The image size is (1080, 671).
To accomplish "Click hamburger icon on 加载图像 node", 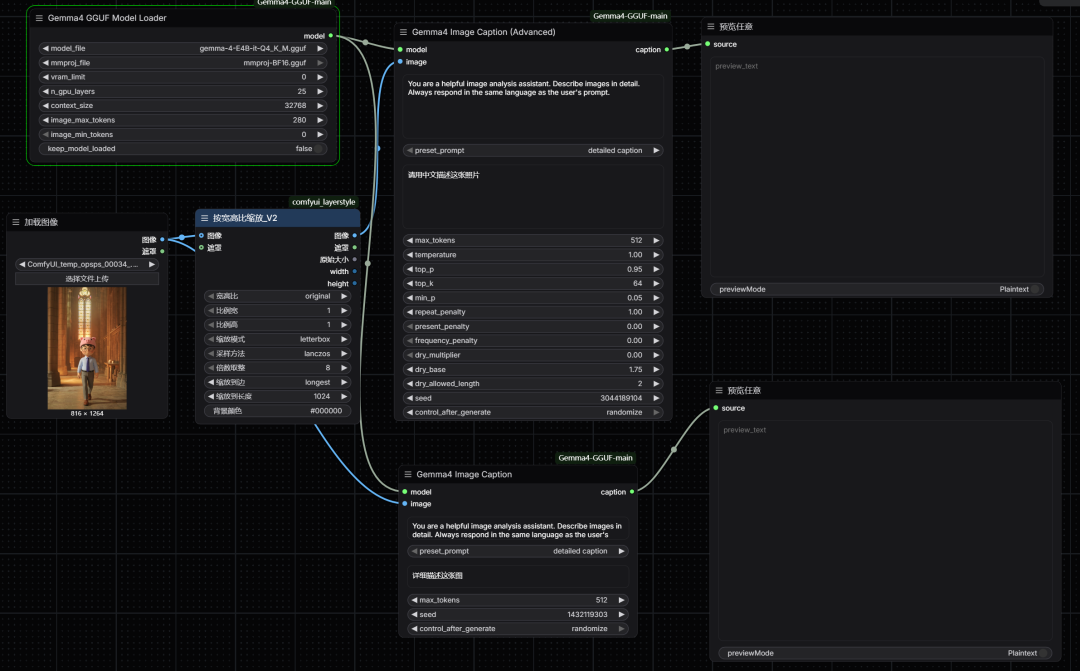I will [x=16, y=222].
